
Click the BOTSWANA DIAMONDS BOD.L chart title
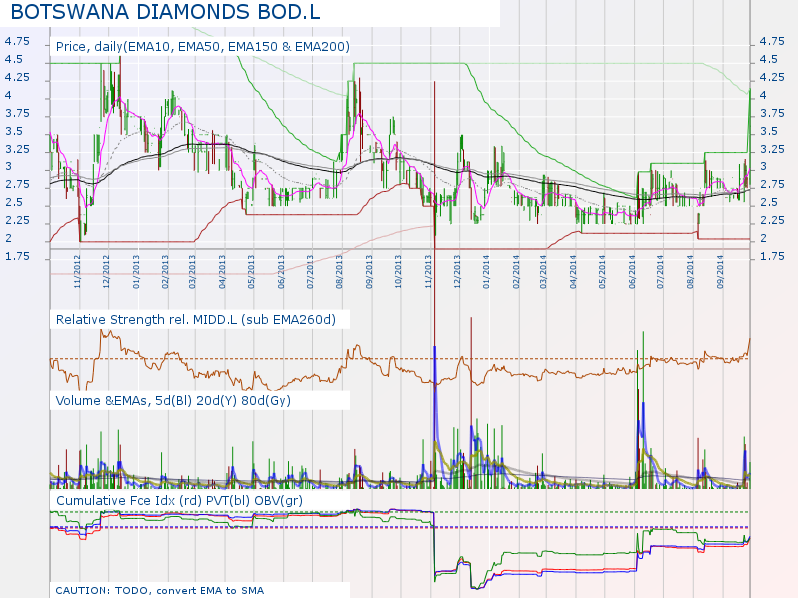(165, 12)
